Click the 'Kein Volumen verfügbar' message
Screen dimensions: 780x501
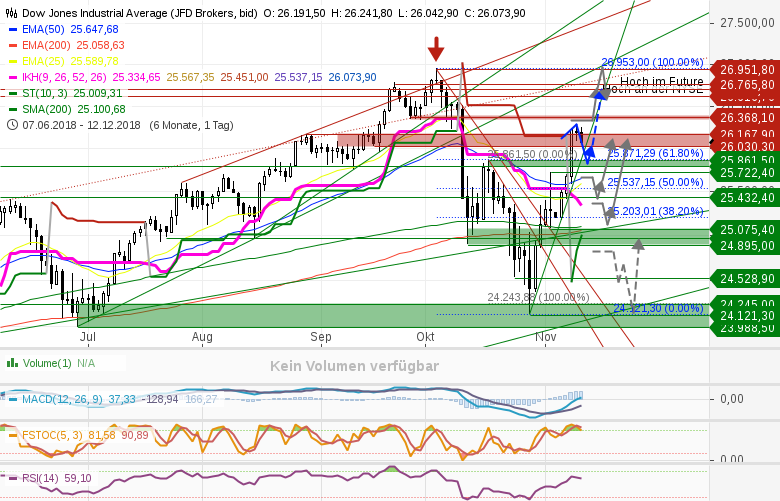click(355, 366)
